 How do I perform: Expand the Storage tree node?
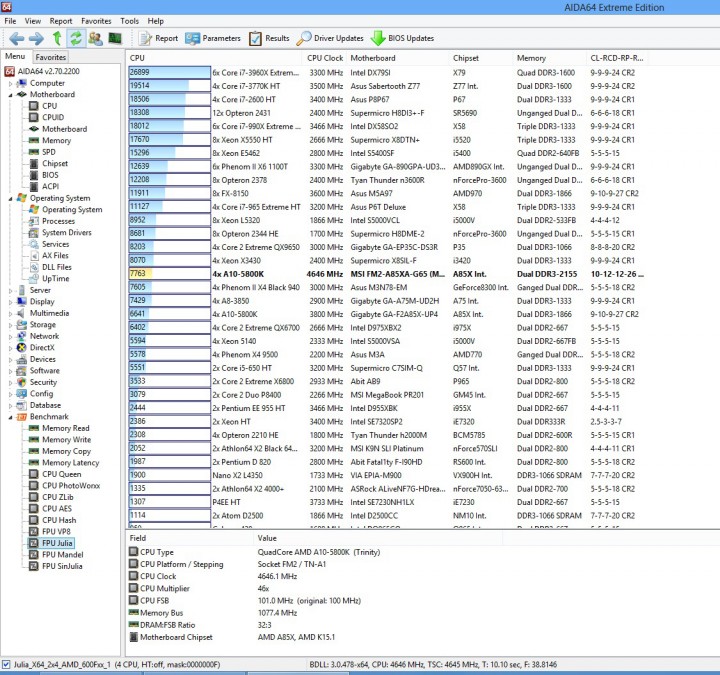coord(10,325)
